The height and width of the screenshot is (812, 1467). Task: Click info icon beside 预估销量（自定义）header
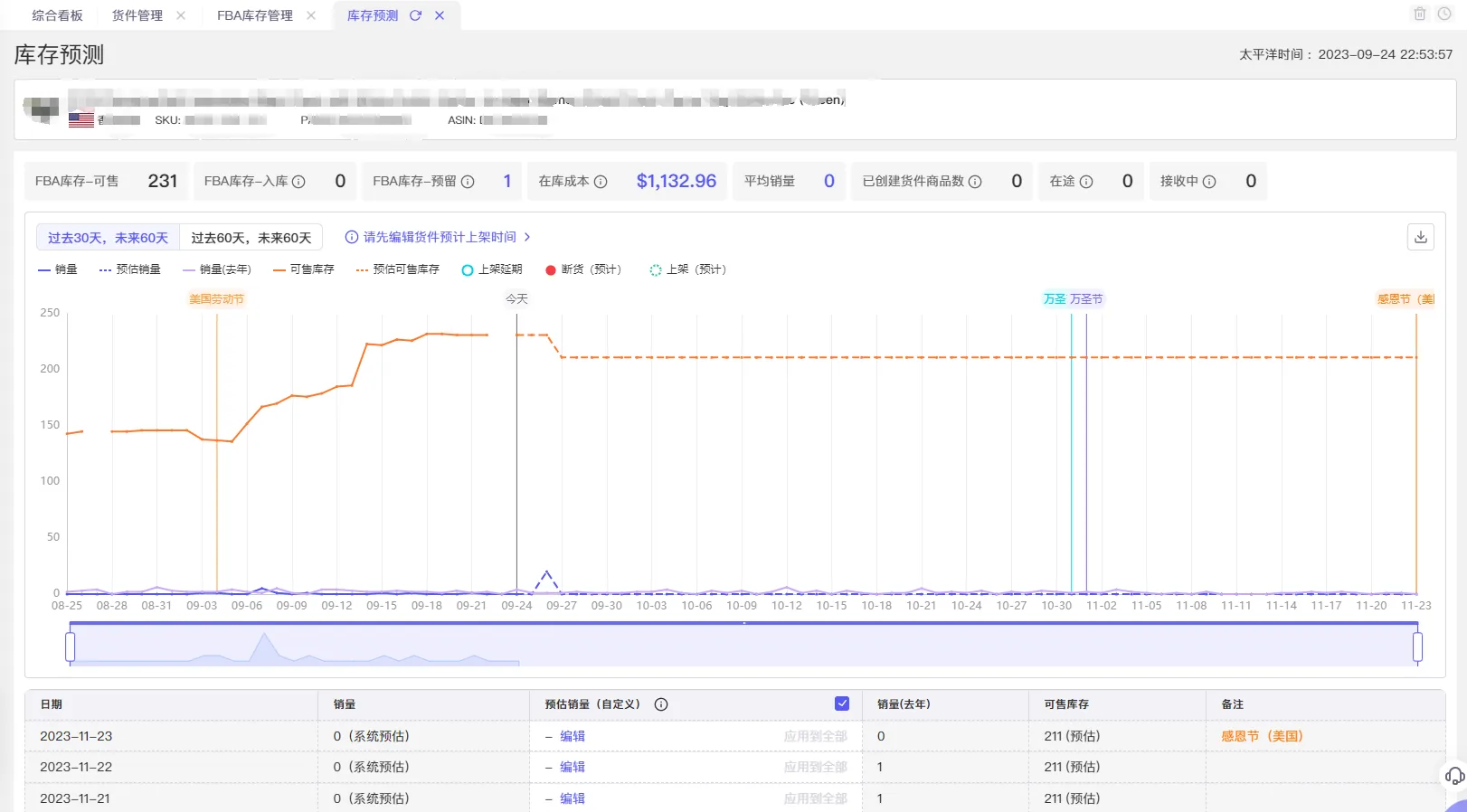click(661, 704)
